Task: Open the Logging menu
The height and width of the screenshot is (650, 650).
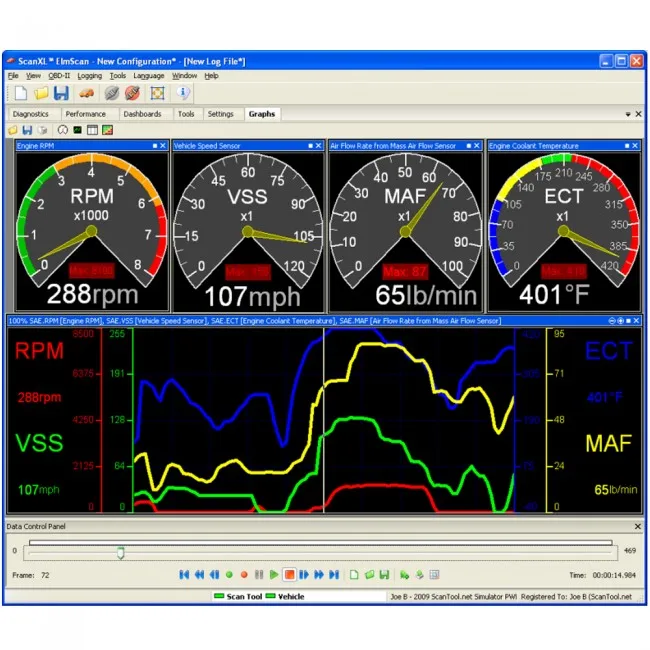Action: [x=90, y=76]
